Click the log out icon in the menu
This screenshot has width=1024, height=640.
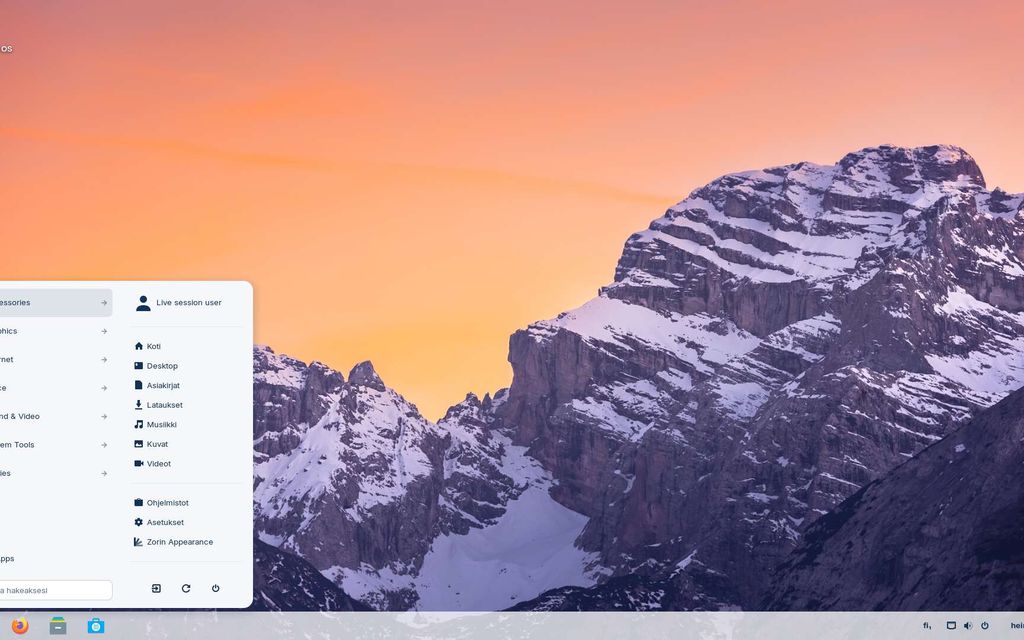pos(156,588)
